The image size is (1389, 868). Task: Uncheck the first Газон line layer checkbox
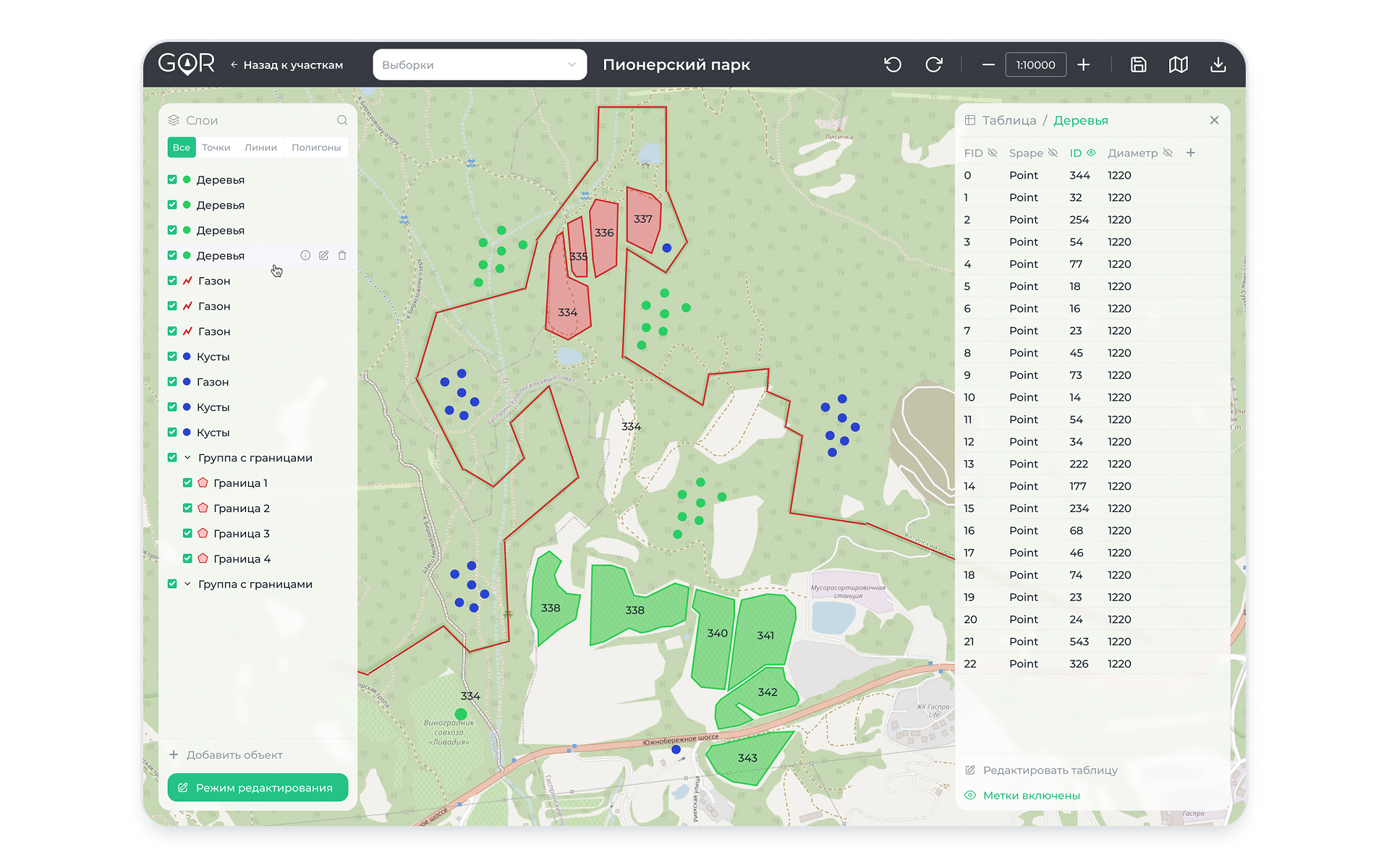pyautogui.click(x=172, y=281)
